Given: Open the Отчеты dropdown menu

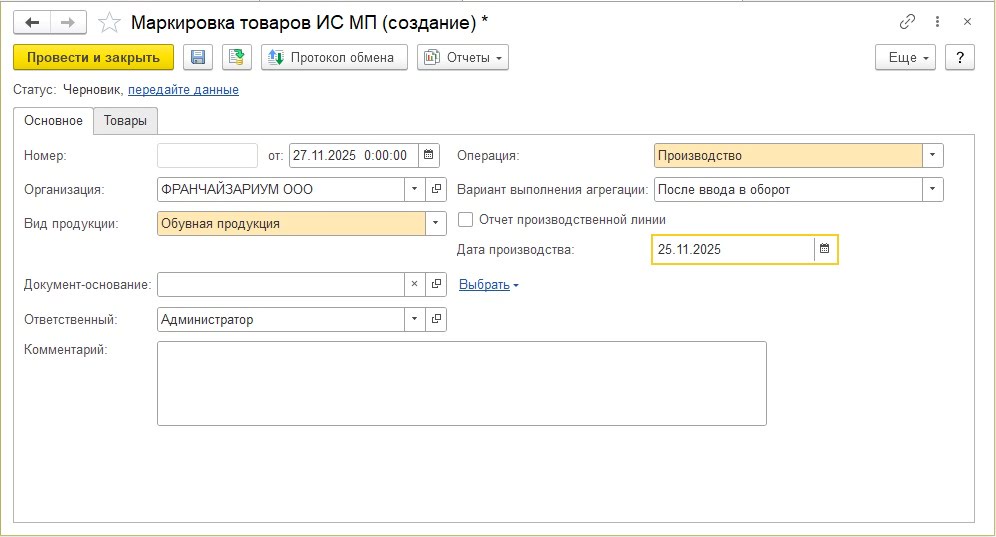Looking at the screenshot, I should (463, 58).
